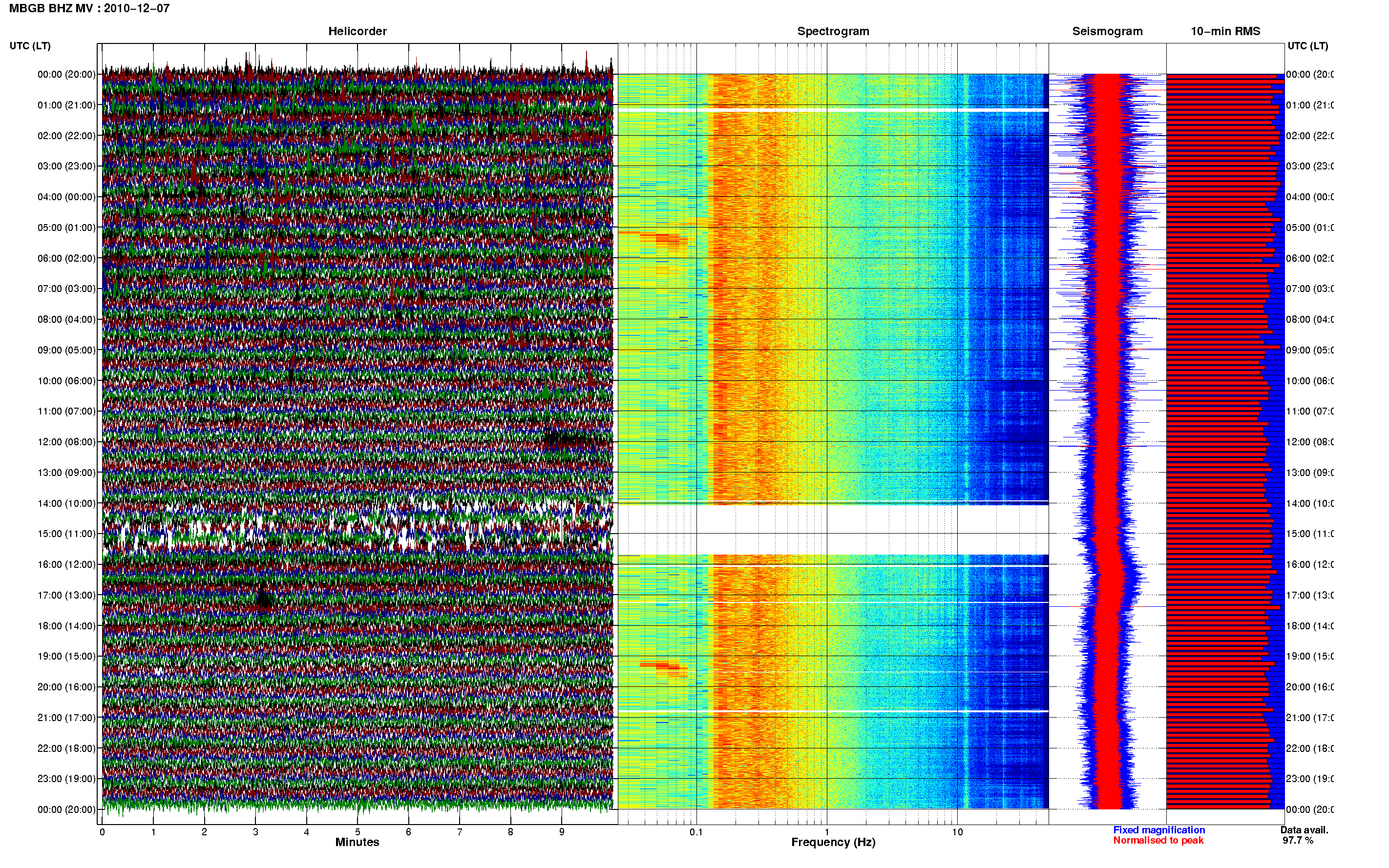Click the blue 'Fixed magnification' legend text
This screenshot has height=868, width=1389.
point(1159,830)
